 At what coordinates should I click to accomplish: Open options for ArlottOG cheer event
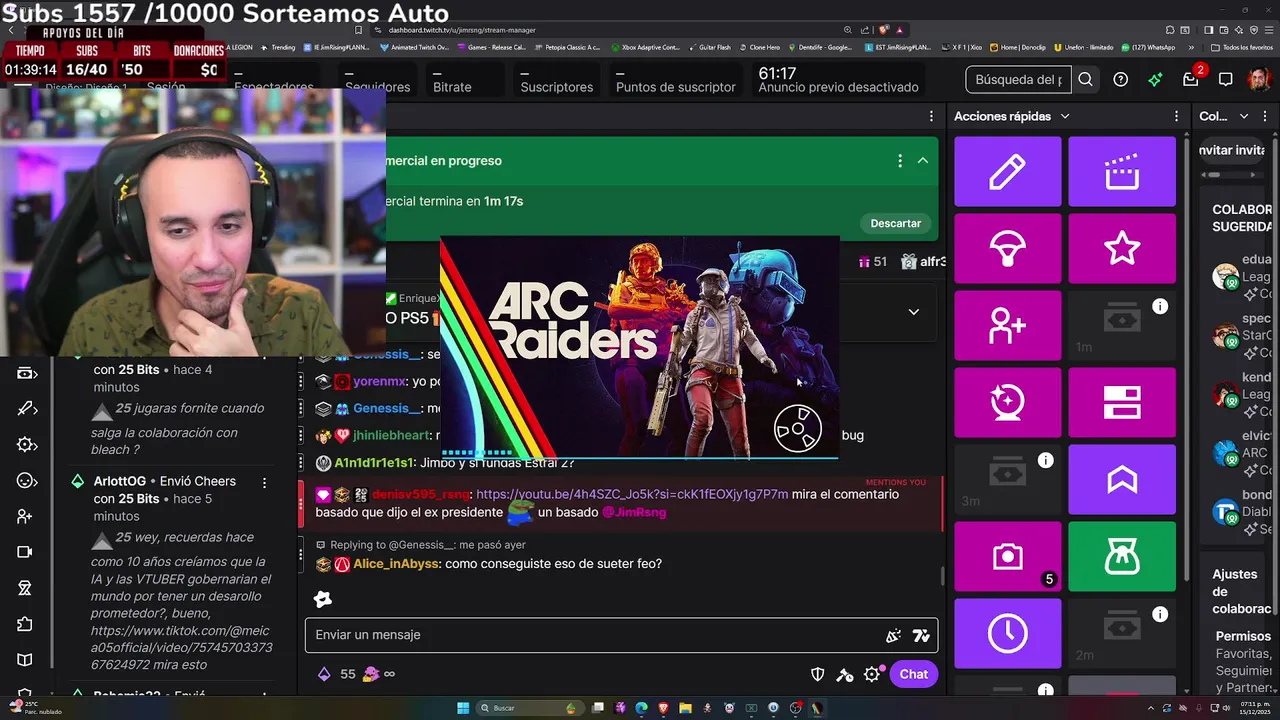coord(264,482)
